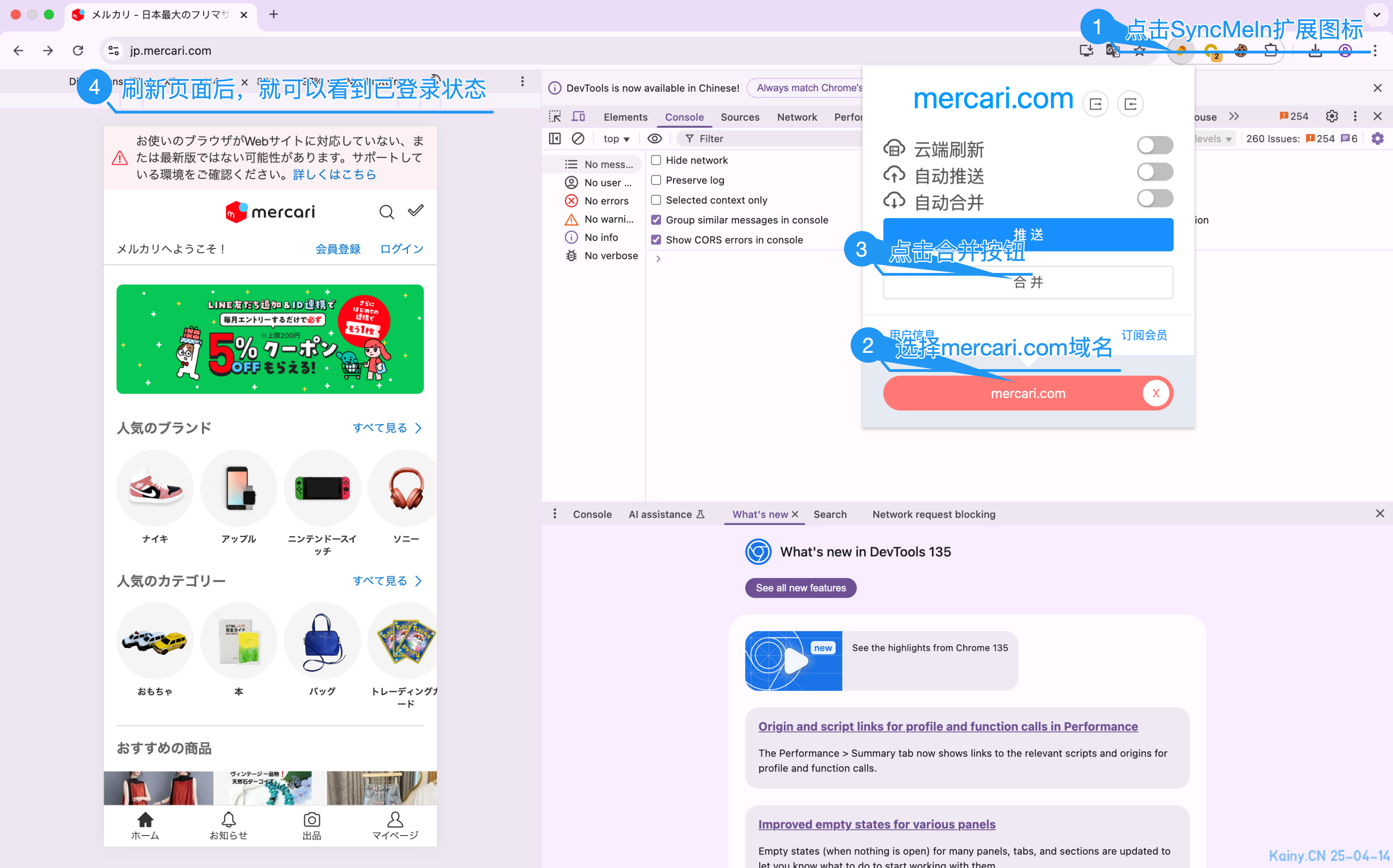Toggle the device toolbar icon in DevTools
Image resolution: width=1393 pixels, height=868 pixels.
click(578, 117)
